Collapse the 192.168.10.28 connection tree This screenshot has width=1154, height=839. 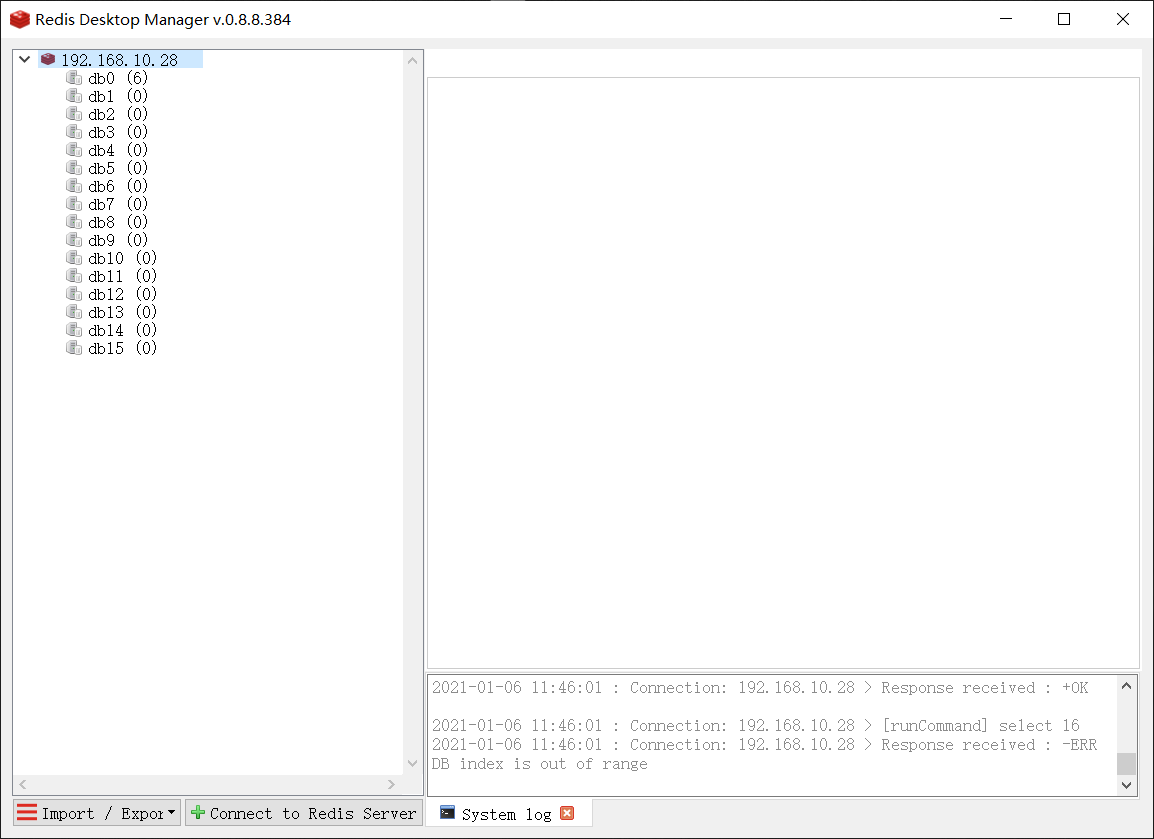[x=24, y=60]
